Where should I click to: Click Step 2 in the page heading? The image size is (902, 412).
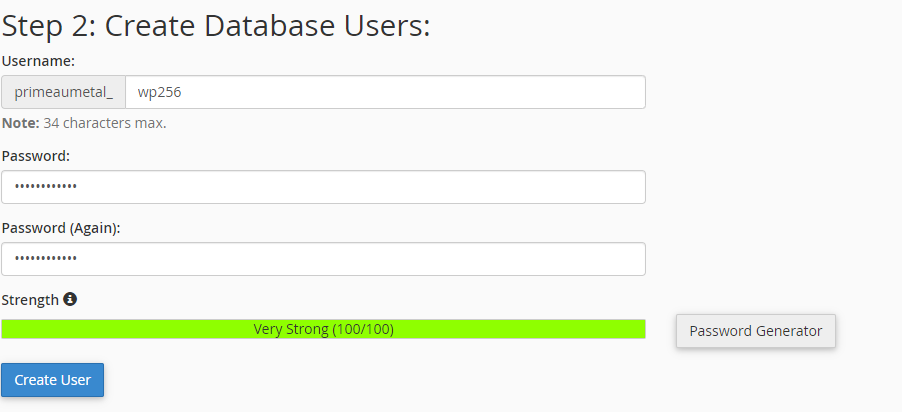pyautogui.click(x=48, y=25)
